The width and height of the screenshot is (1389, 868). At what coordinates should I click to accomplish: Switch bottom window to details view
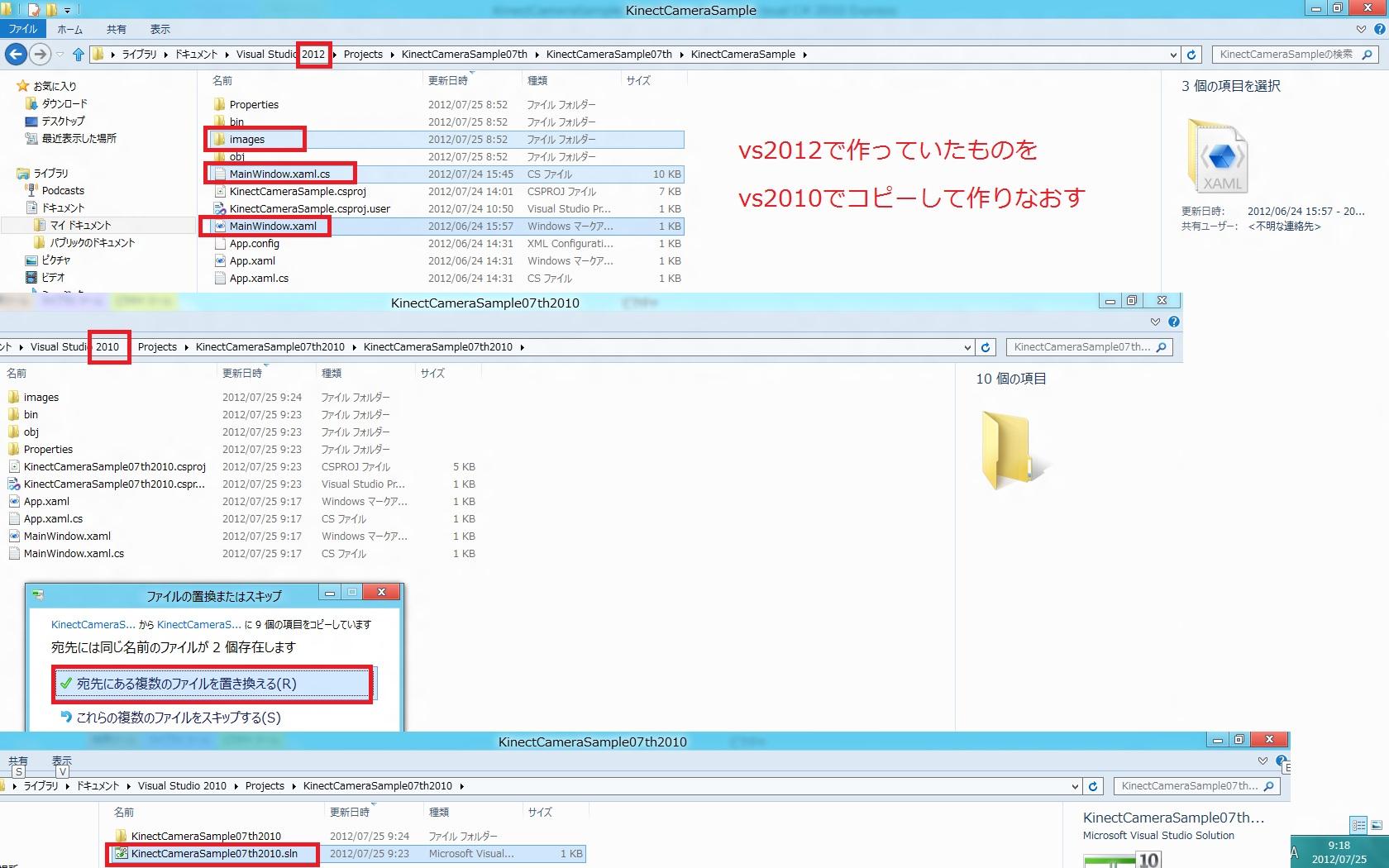(1358, 825)
